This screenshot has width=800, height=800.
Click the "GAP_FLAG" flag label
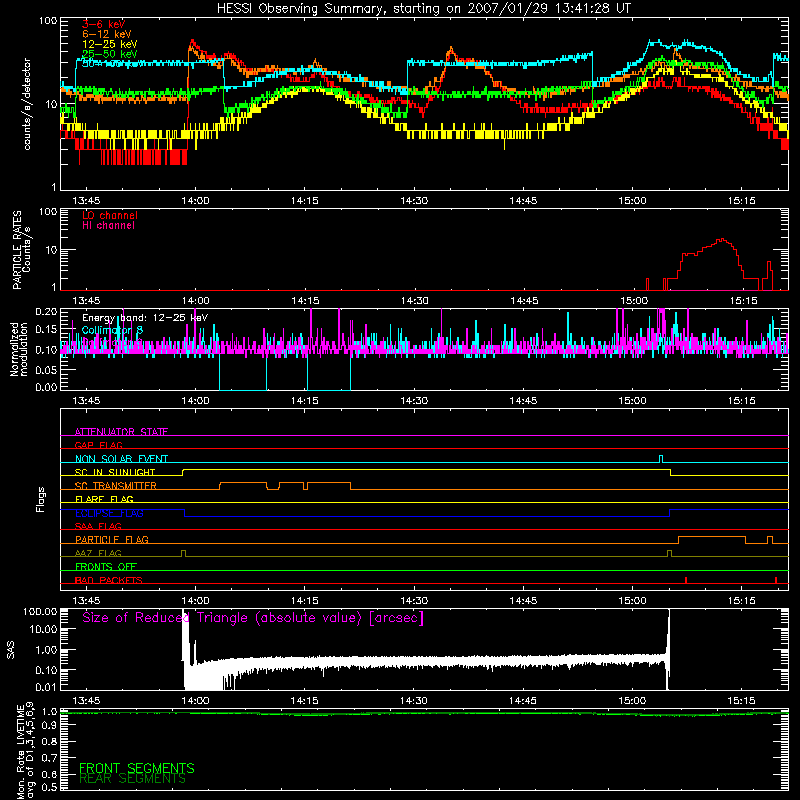(98, 445)
